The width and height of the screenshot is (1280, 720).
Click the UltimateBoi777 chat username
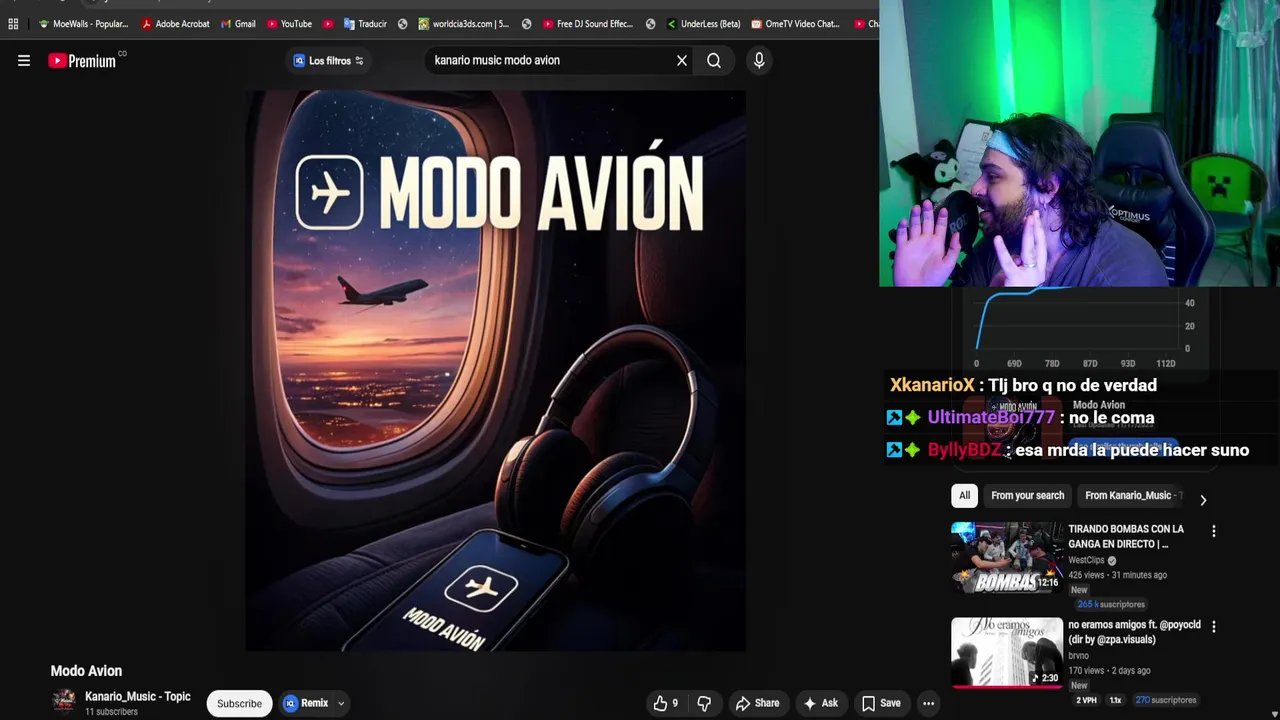click(x=990, y=418)
